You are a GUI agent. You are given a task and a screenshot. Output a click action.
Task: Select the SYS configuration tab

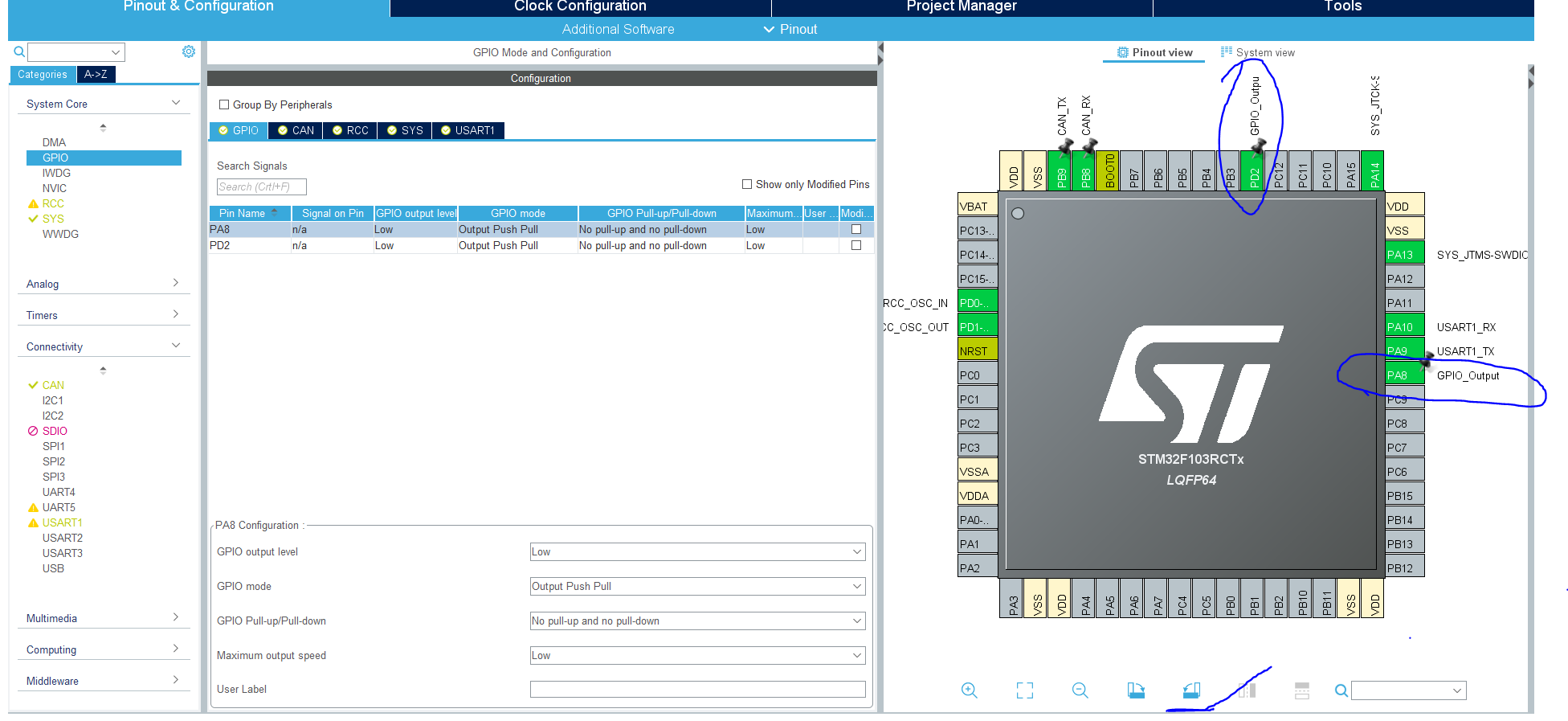pos(405,130)
